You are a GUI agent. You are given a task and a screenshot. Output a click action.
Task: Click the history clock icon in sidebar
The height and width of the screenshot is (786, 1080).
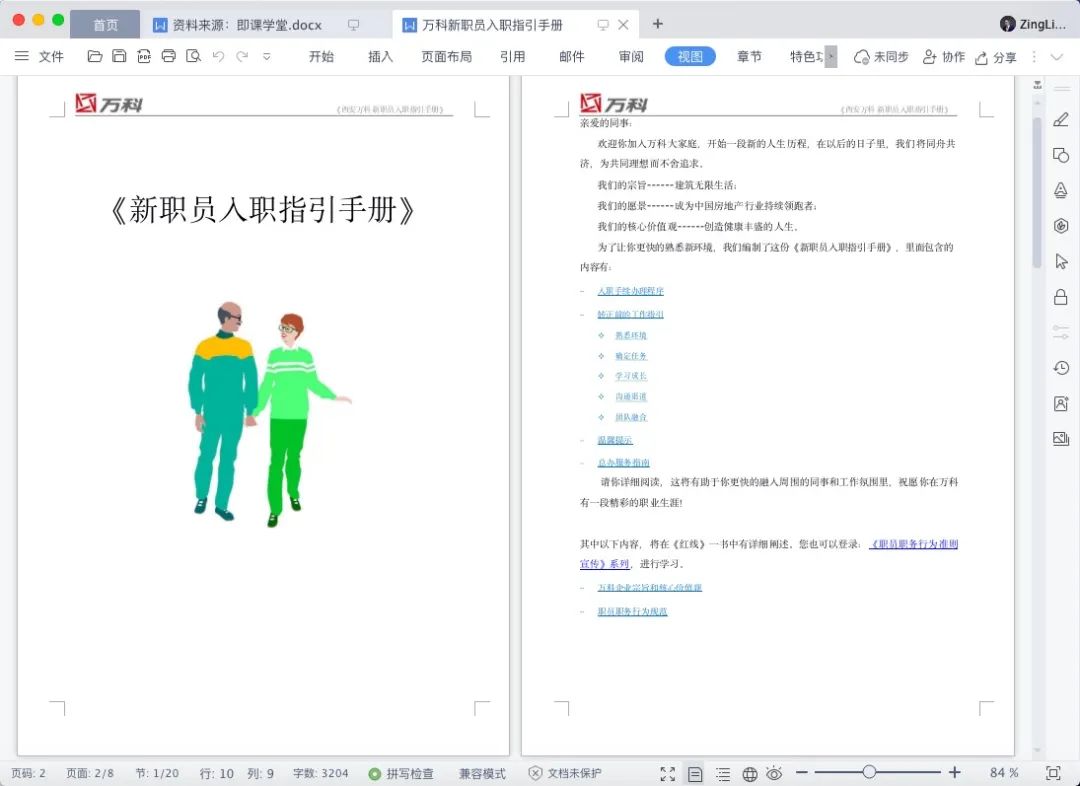[1061, 368]
